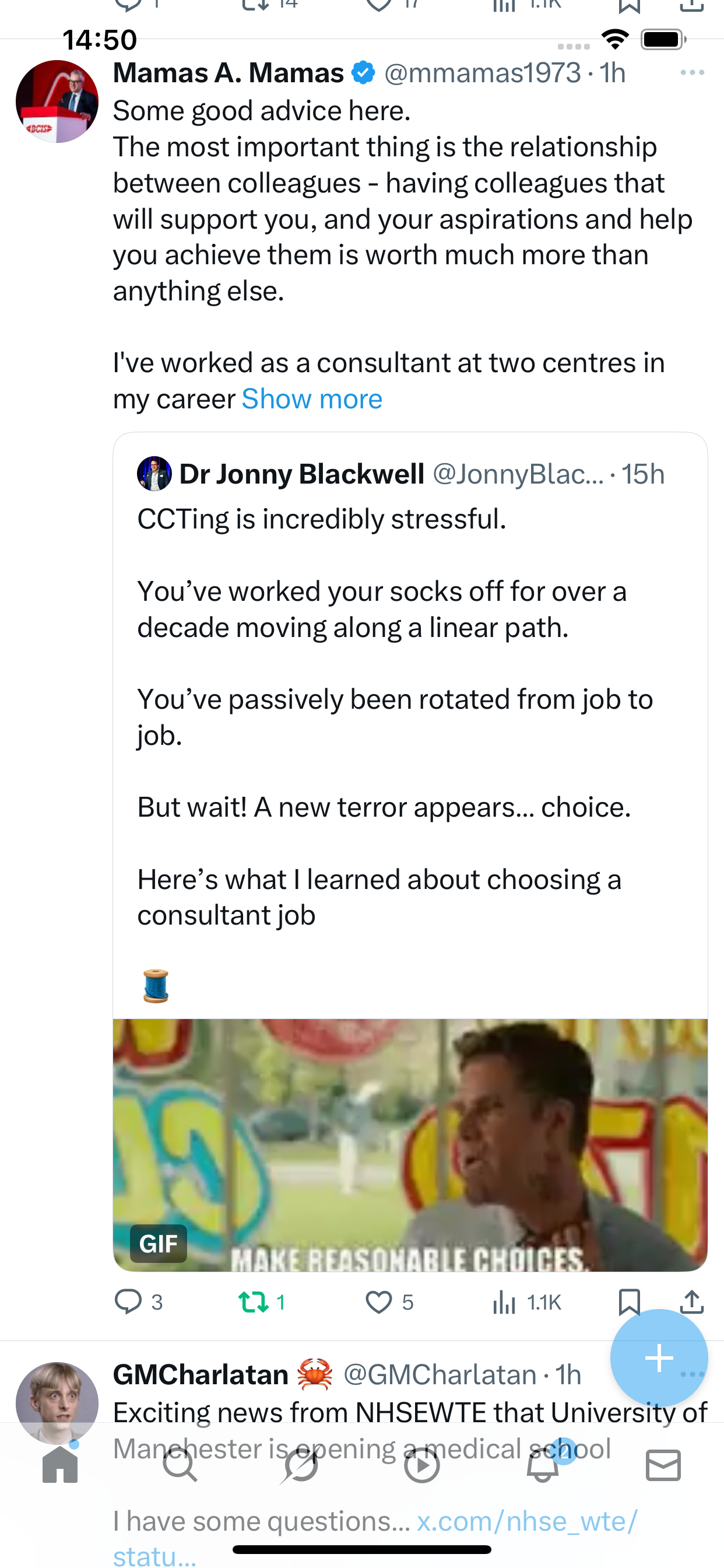
Task: Tap the floating compose new post button
Action: coord(659,1358)
